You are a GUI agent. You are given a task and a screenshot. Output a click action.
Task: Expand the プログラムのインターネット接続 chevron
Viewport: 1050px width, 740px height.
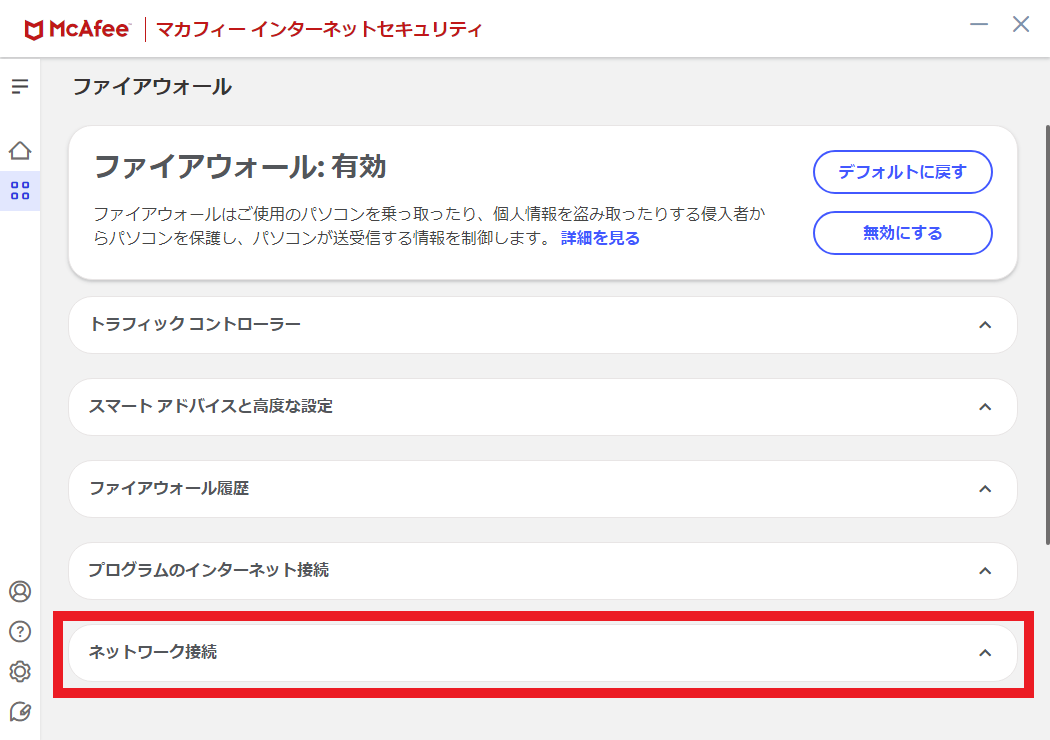pos(985,571)
